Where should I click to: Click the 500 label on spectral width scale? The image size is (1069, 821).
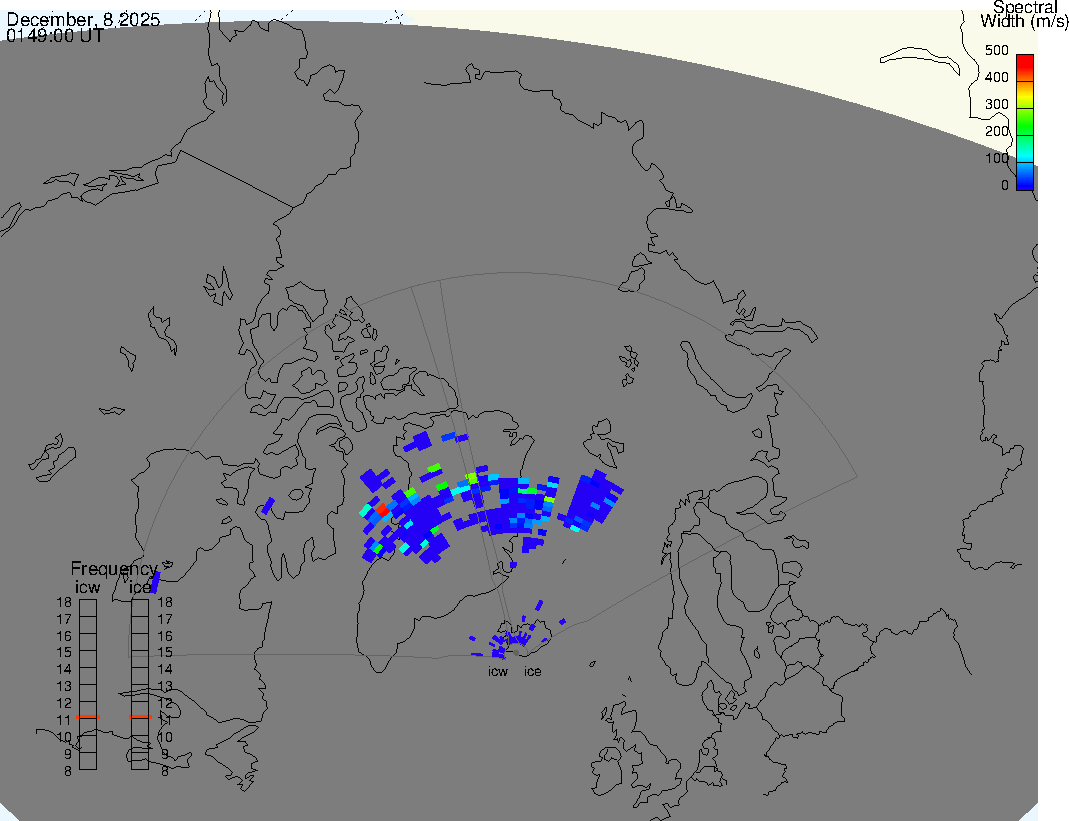(997, 50)
